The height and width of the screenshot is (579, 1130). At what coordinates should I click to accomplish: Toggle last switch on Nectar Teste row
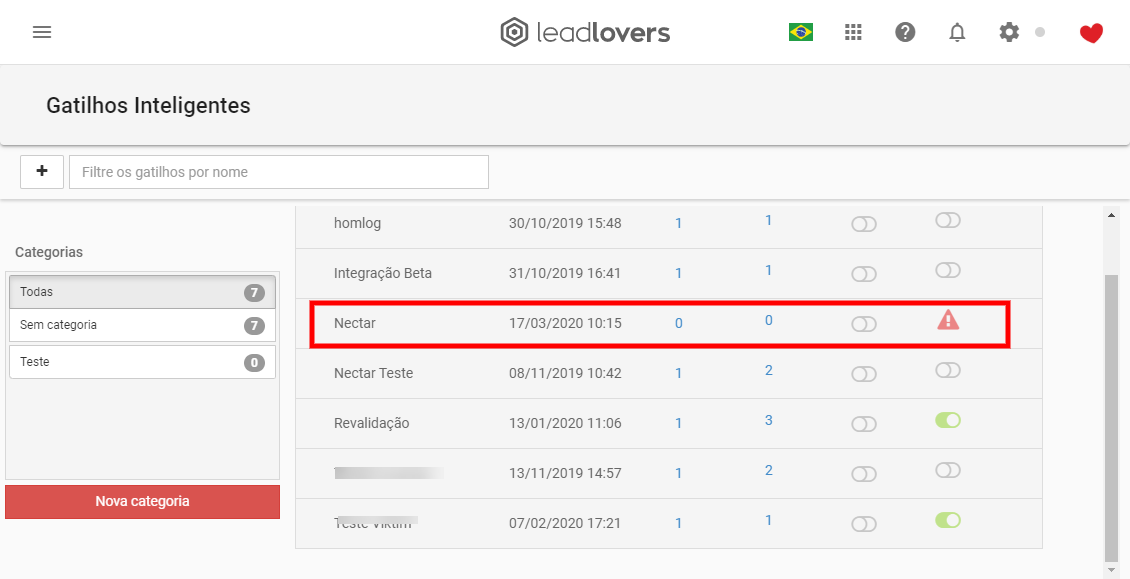948,371
